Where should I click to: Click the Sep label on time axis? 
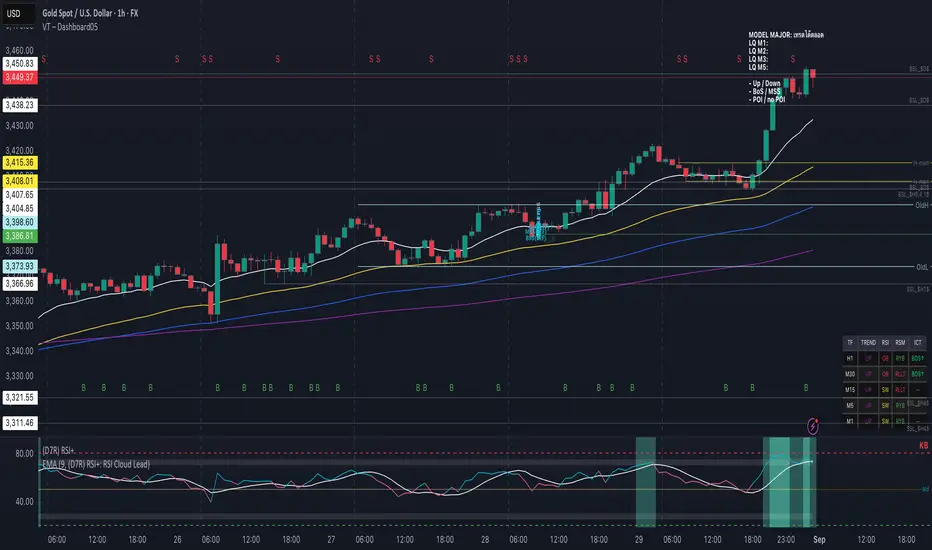point(819,540)
